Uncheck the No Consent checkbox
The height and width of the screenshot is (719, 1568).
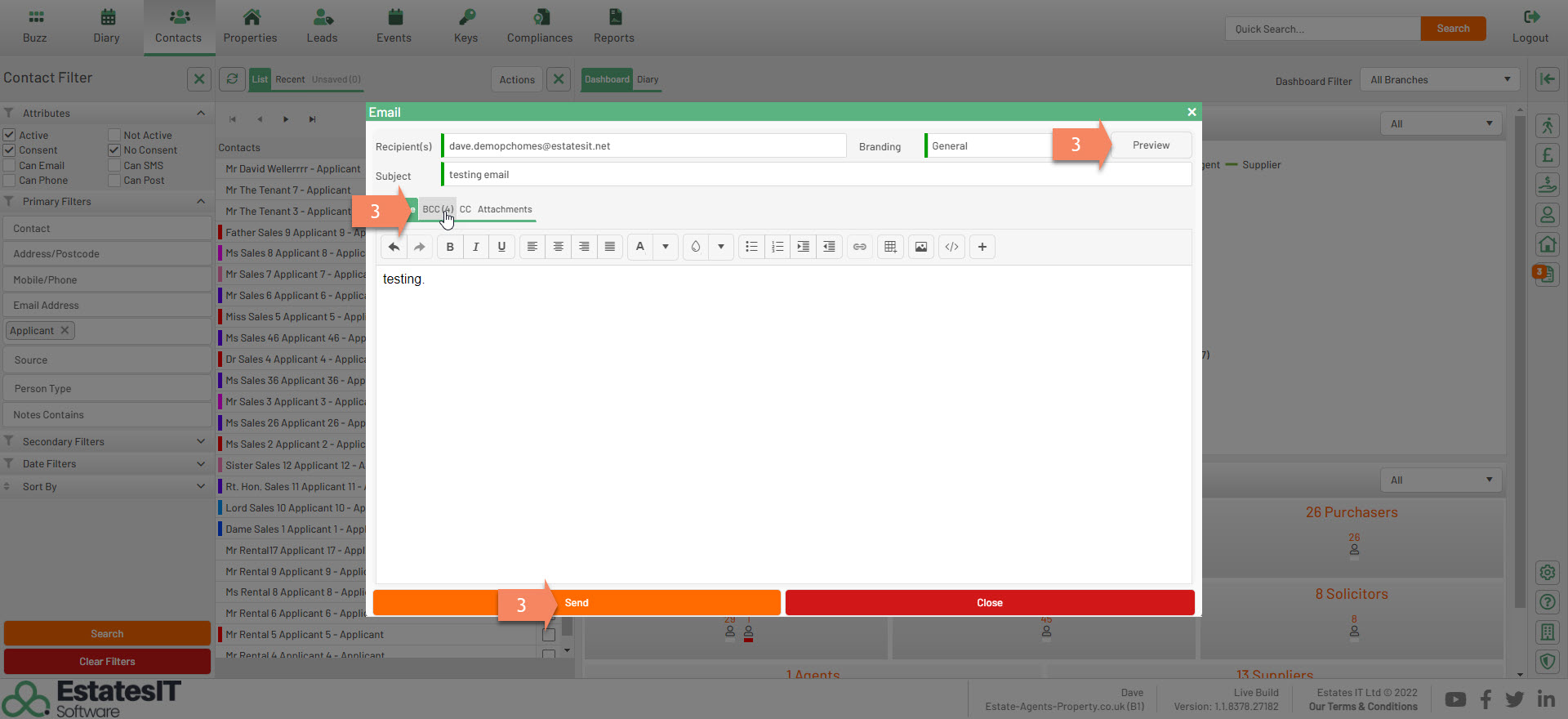(x=114, y=150)
